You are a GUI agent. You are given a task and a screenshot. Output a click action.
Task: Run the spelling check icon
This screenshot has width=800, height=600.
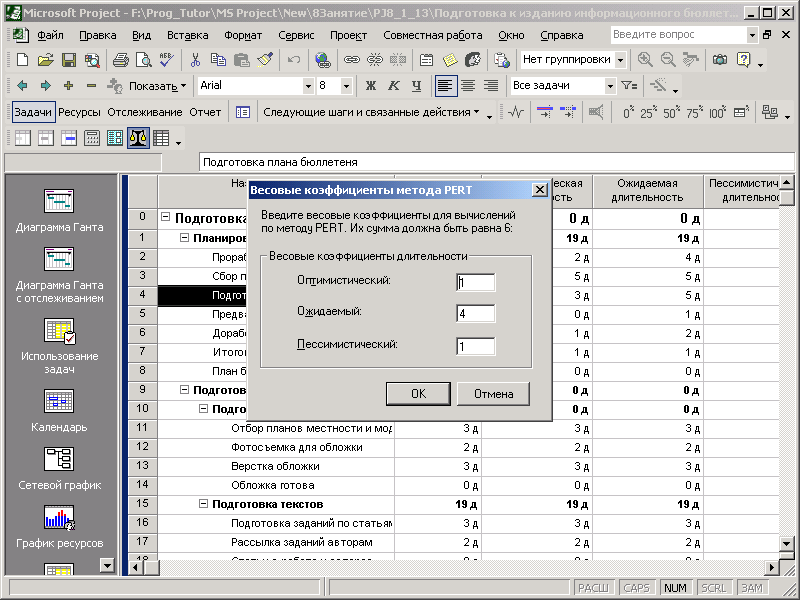166,60
